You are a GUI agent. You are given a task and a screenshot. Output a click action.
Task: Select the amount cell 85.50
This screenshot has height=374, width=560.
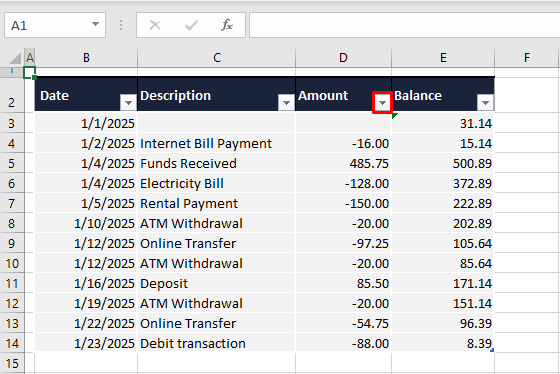click(x=344, y=283)
